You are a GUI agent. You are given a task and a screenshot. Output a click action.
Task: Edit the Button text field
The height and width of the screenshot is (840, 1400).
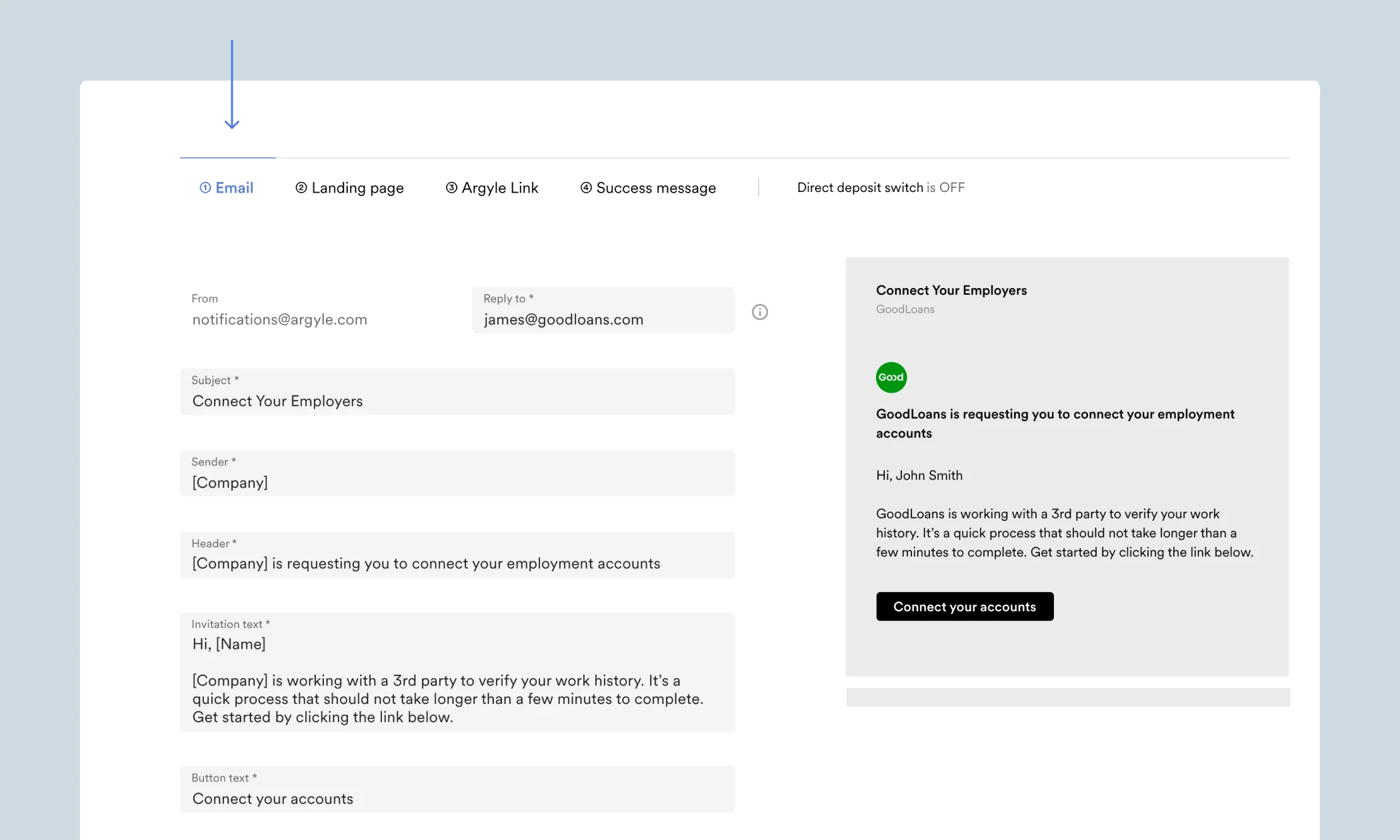click(457, 789)
